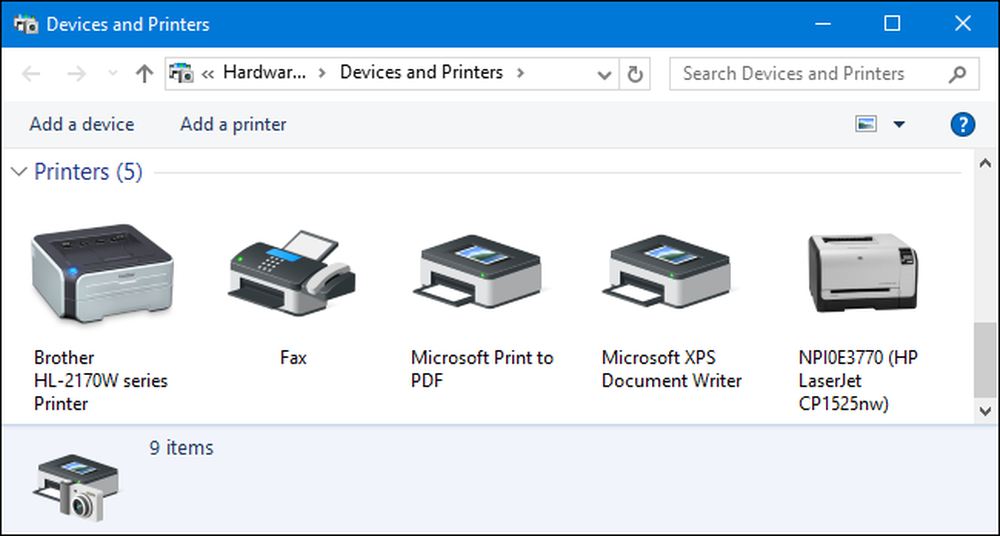Click the search magnifier icon
Screen dimensions: 1000x536
(x=957, y=74)
